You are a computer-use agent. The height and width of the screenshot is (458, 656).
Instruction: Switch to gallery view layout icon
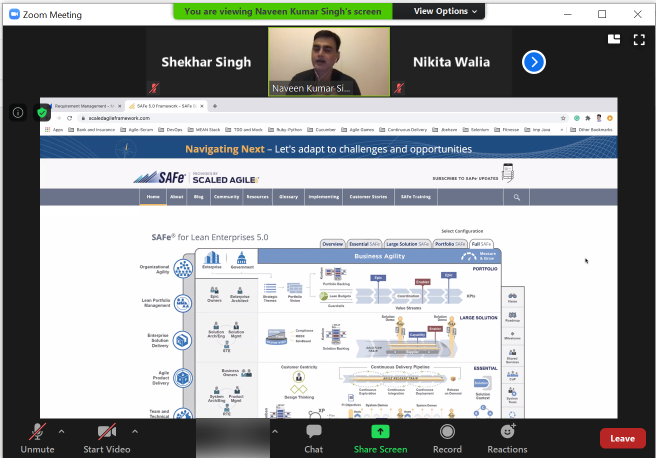click(x=614, y=39)
